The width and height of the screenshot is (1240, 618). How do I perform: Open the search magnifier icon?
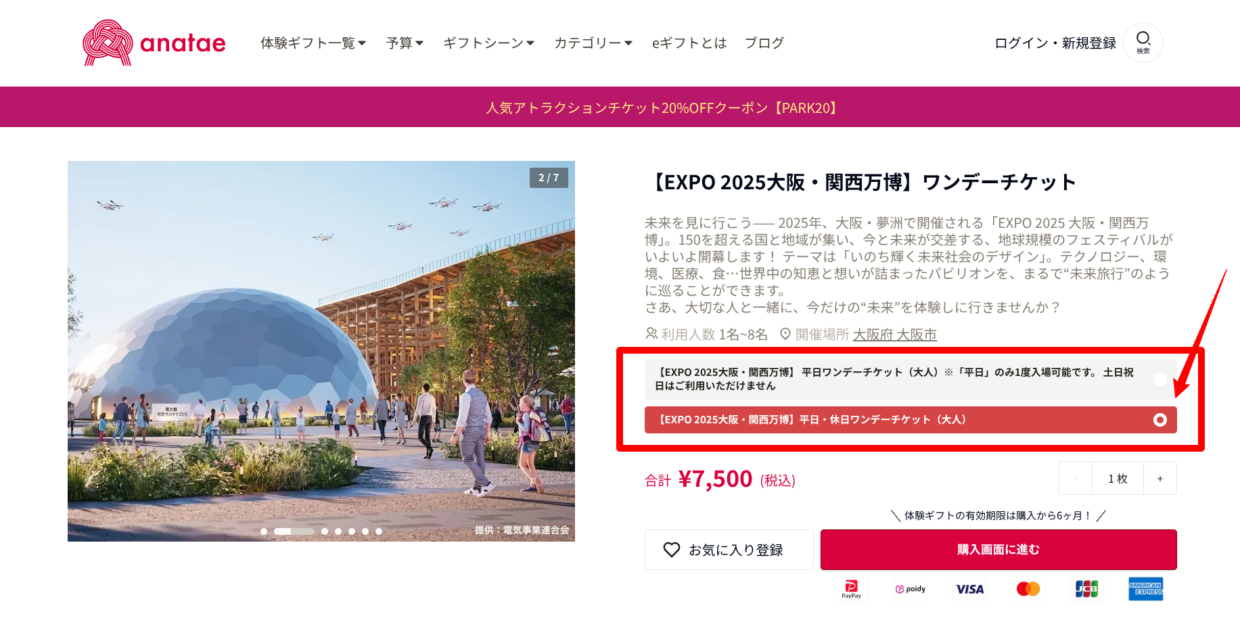(1143, 39)
